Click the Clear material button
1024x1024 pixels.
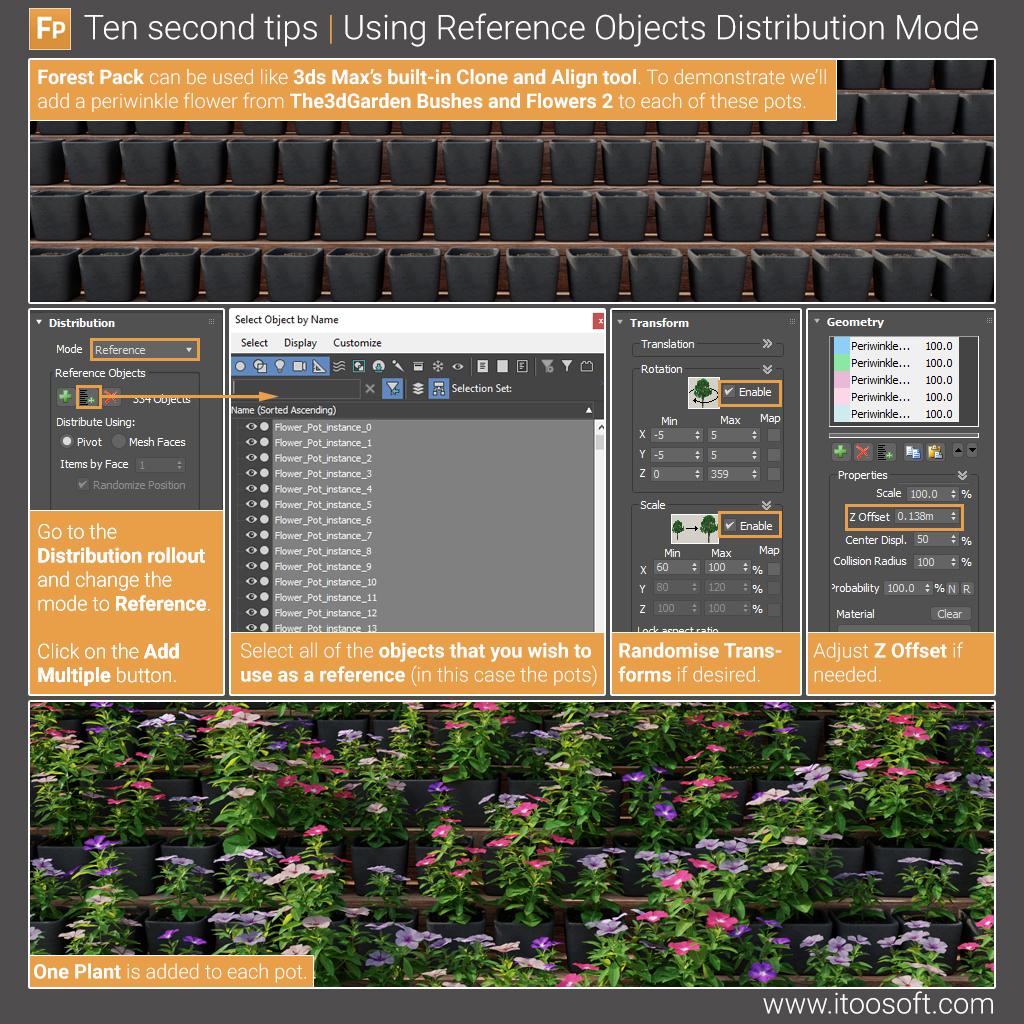coord(950,614)
